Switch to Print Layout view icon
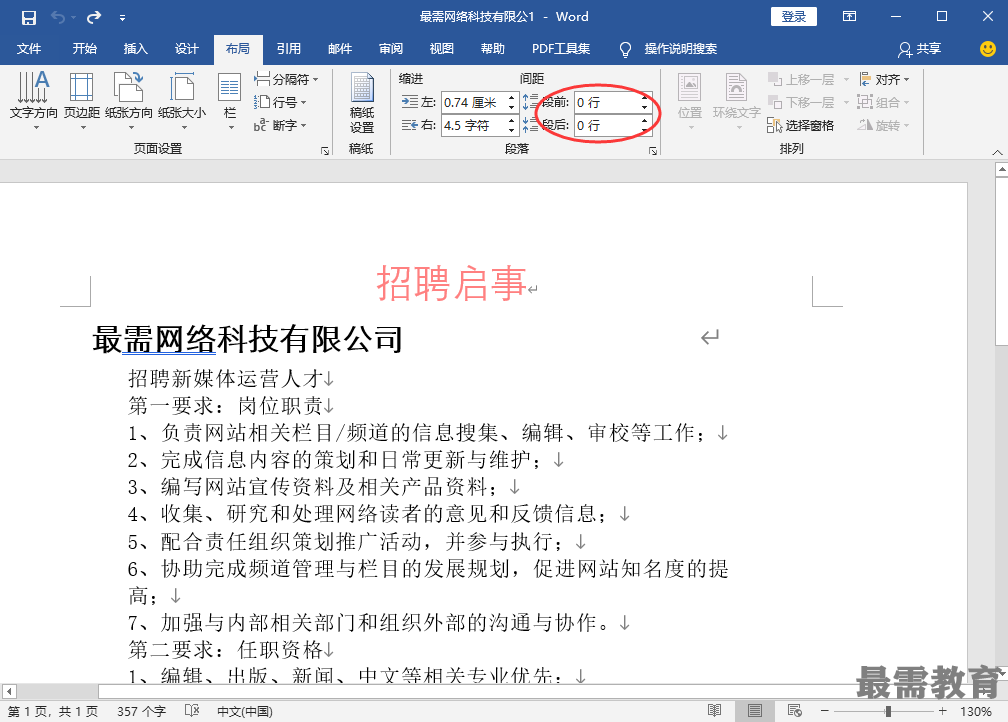 [x=755, y=710]
